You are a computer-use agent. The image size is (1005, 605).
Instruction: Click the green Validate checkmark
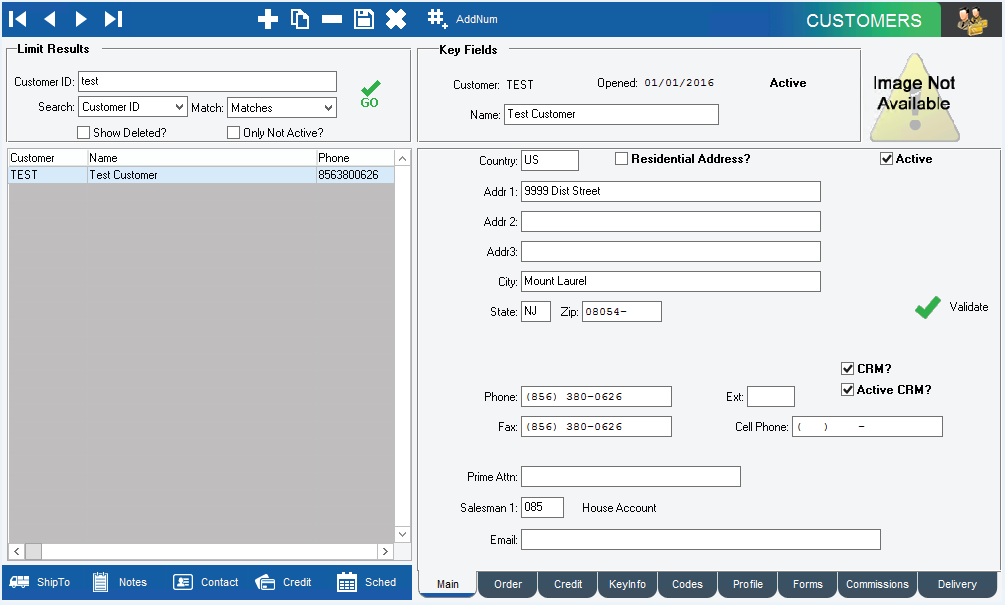tap(928, 308)
